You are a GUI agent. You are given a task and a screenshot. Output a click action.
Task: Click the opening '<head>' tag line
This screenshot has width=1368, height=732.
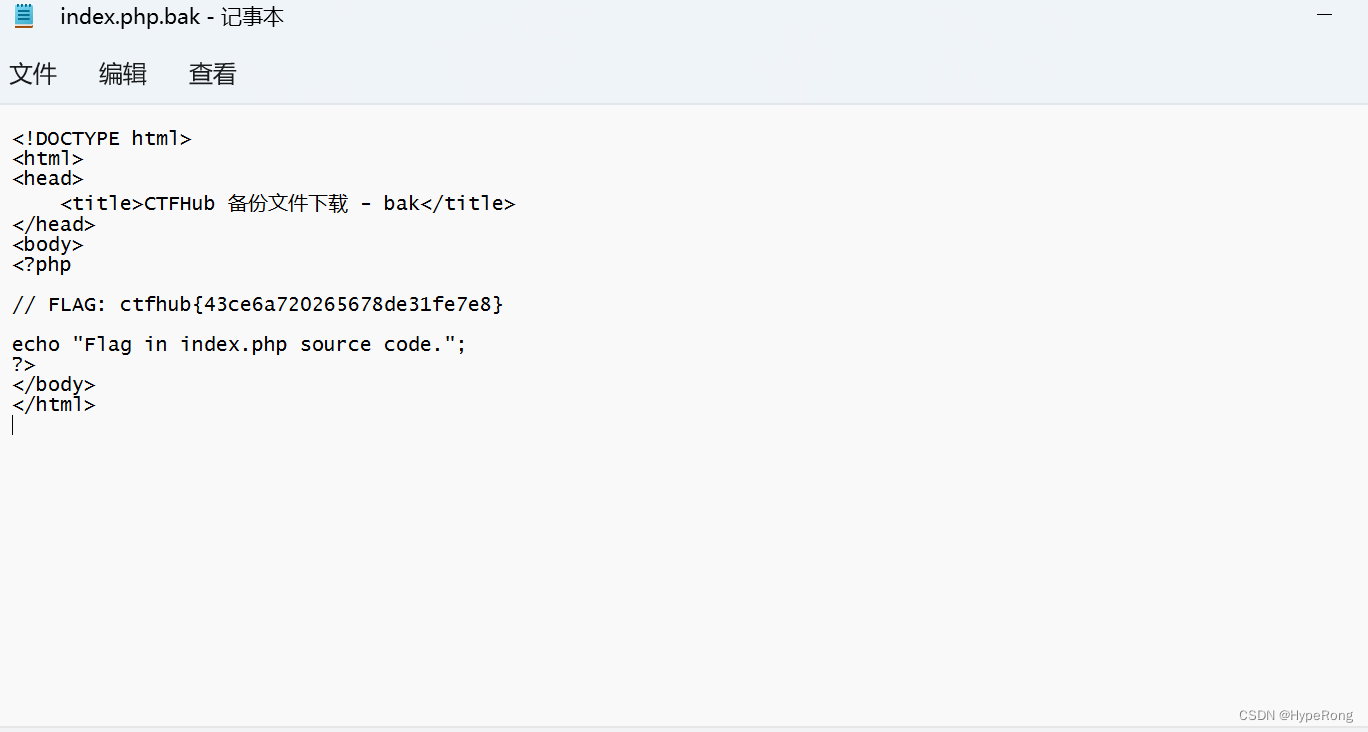pos(48,179)
